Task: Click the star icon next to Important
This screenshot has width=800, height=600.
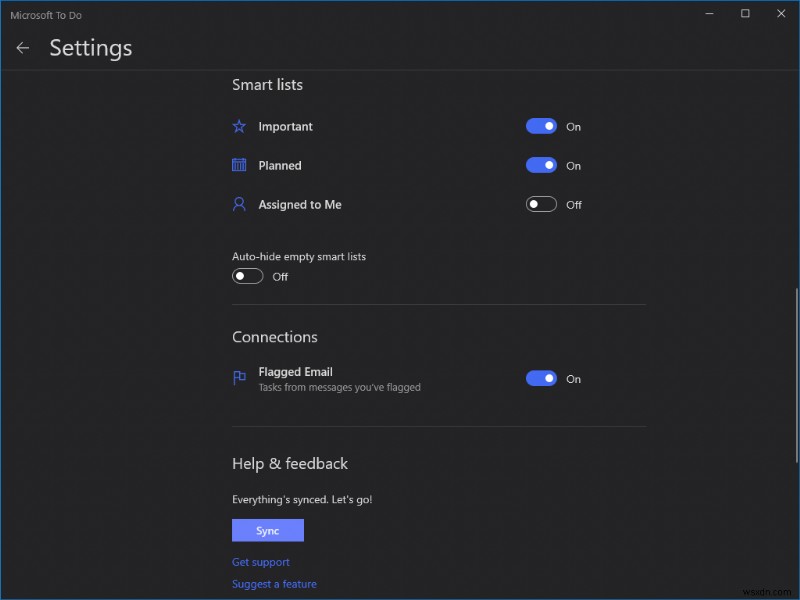Action: point(238,126)
